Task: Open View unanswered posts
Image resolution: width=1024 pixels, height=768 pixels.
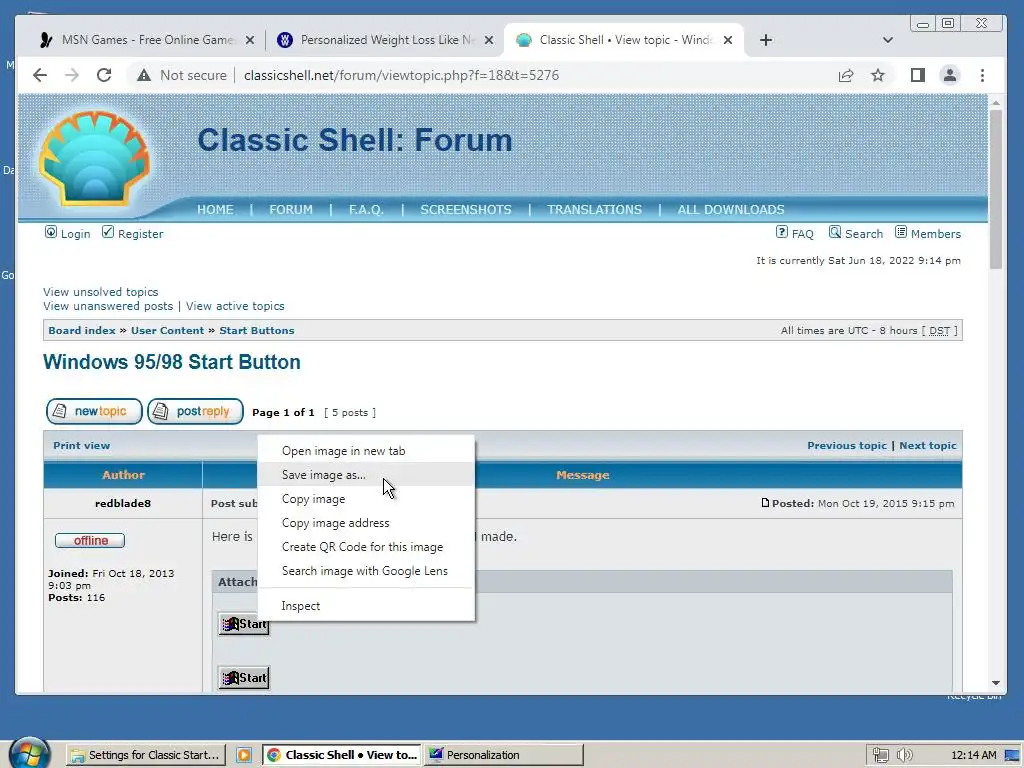Action: click(108, 306)
